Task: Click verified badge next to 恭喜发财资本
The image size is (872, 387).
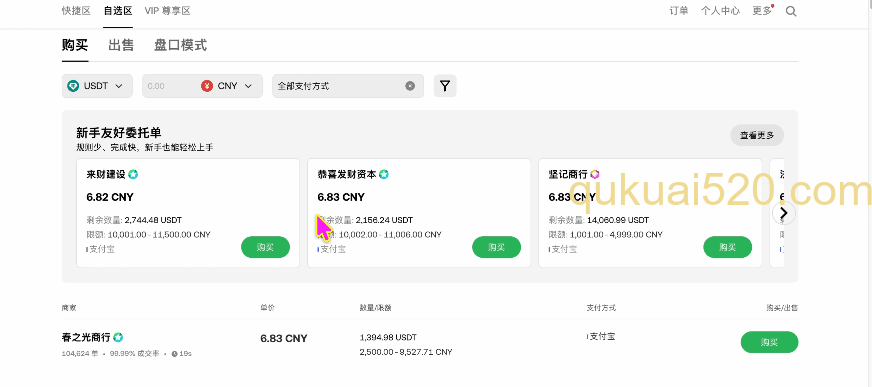Action: [384, 174]
